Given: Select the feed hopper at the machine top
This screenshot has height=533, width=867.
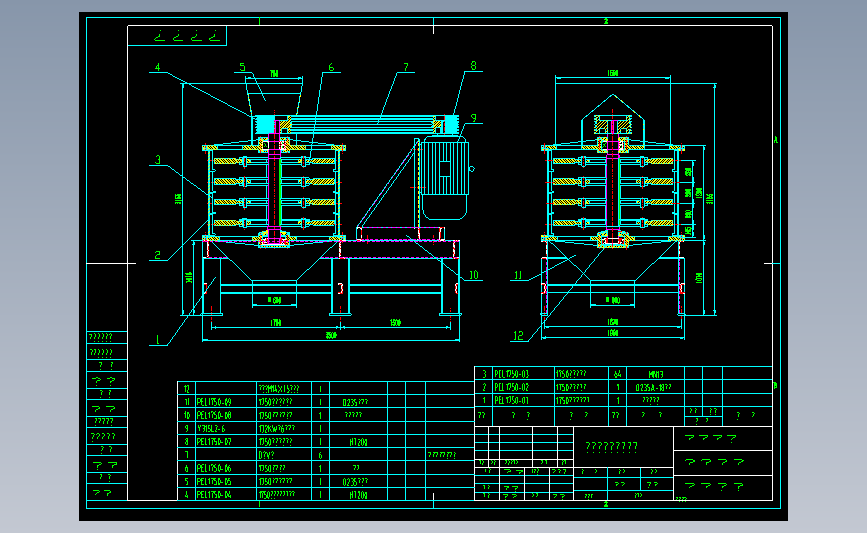Looking at the screenshot, I should pyautogui.click(x=274, y=96).
